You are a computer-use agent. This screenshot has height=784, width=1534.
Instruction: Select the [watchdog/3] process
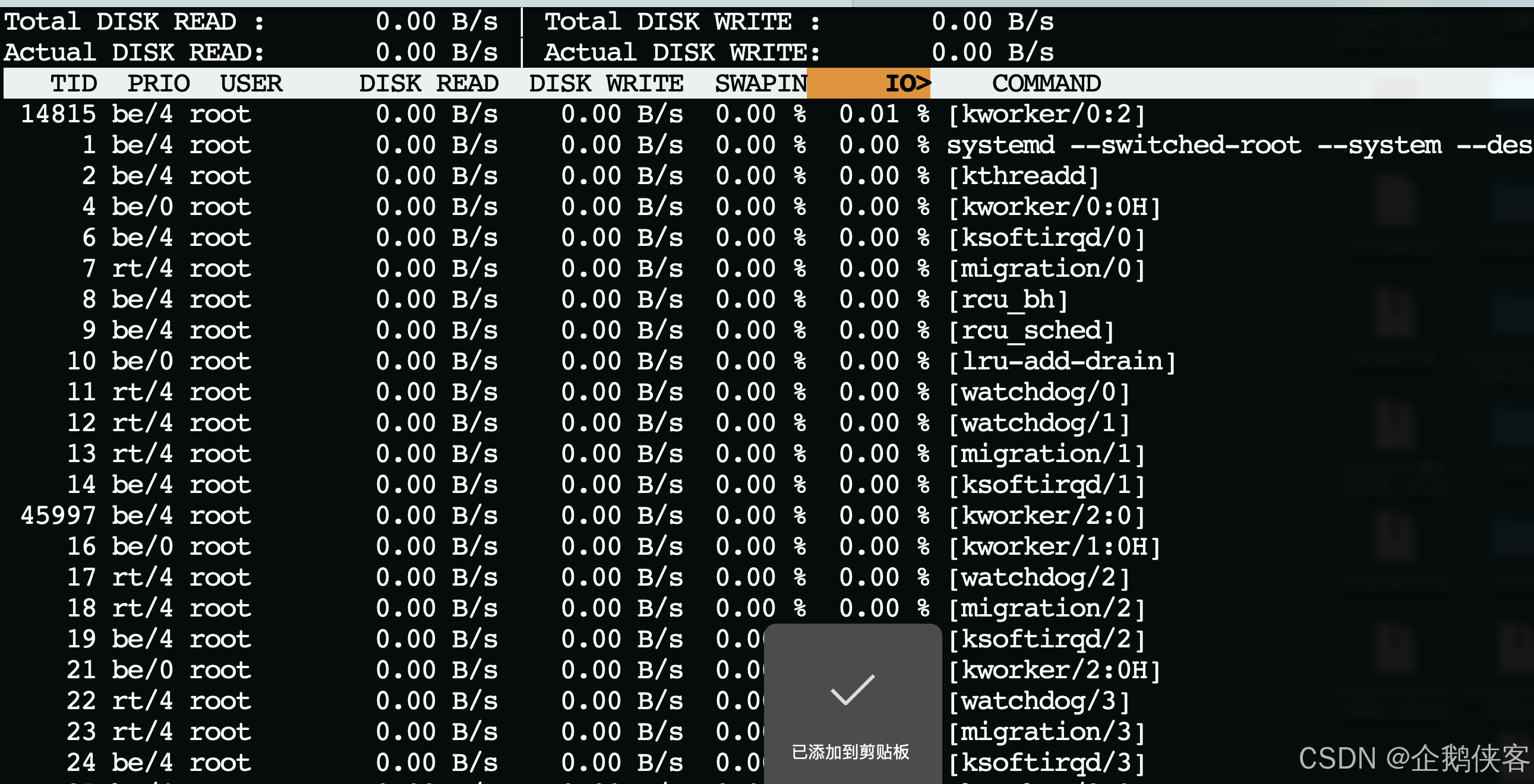pyautogui.click(x=1039, y=701)
